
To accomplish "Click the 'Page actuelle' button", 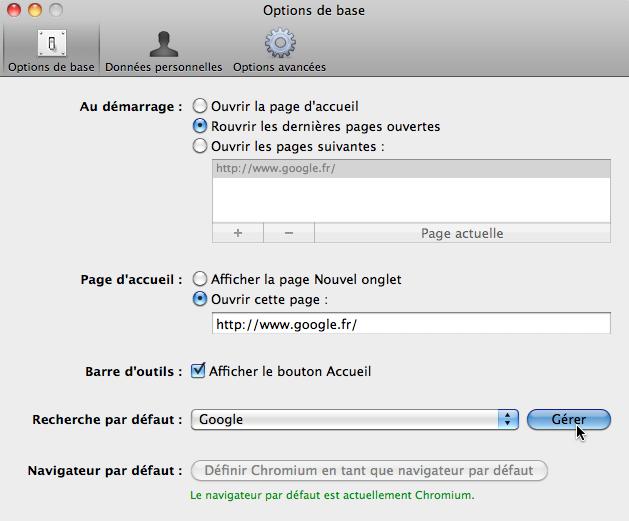I will (x=463, y=233).
